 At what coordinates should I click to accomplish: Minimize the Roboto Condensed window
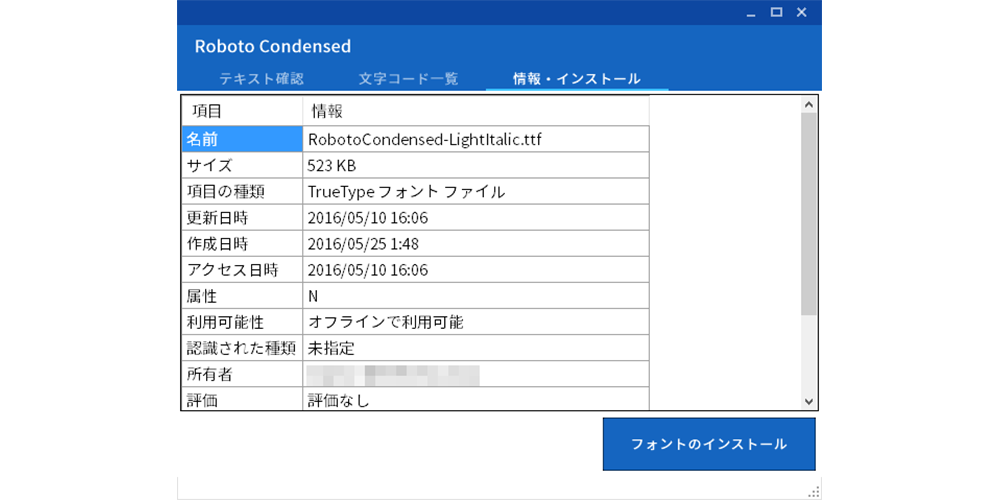[x=752, y=13]
